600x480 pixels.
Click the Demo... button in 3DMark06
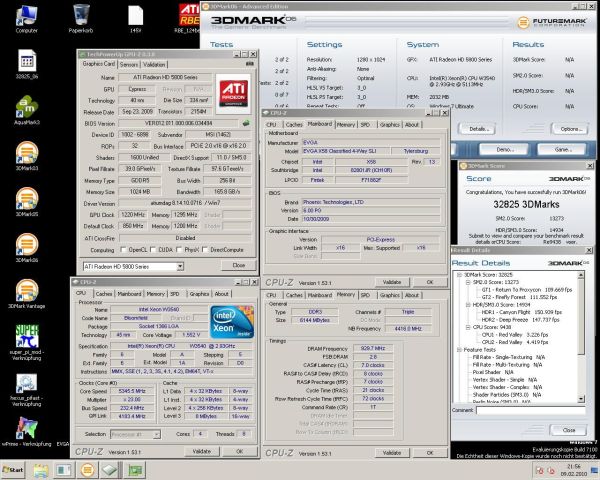coord(504,149)
